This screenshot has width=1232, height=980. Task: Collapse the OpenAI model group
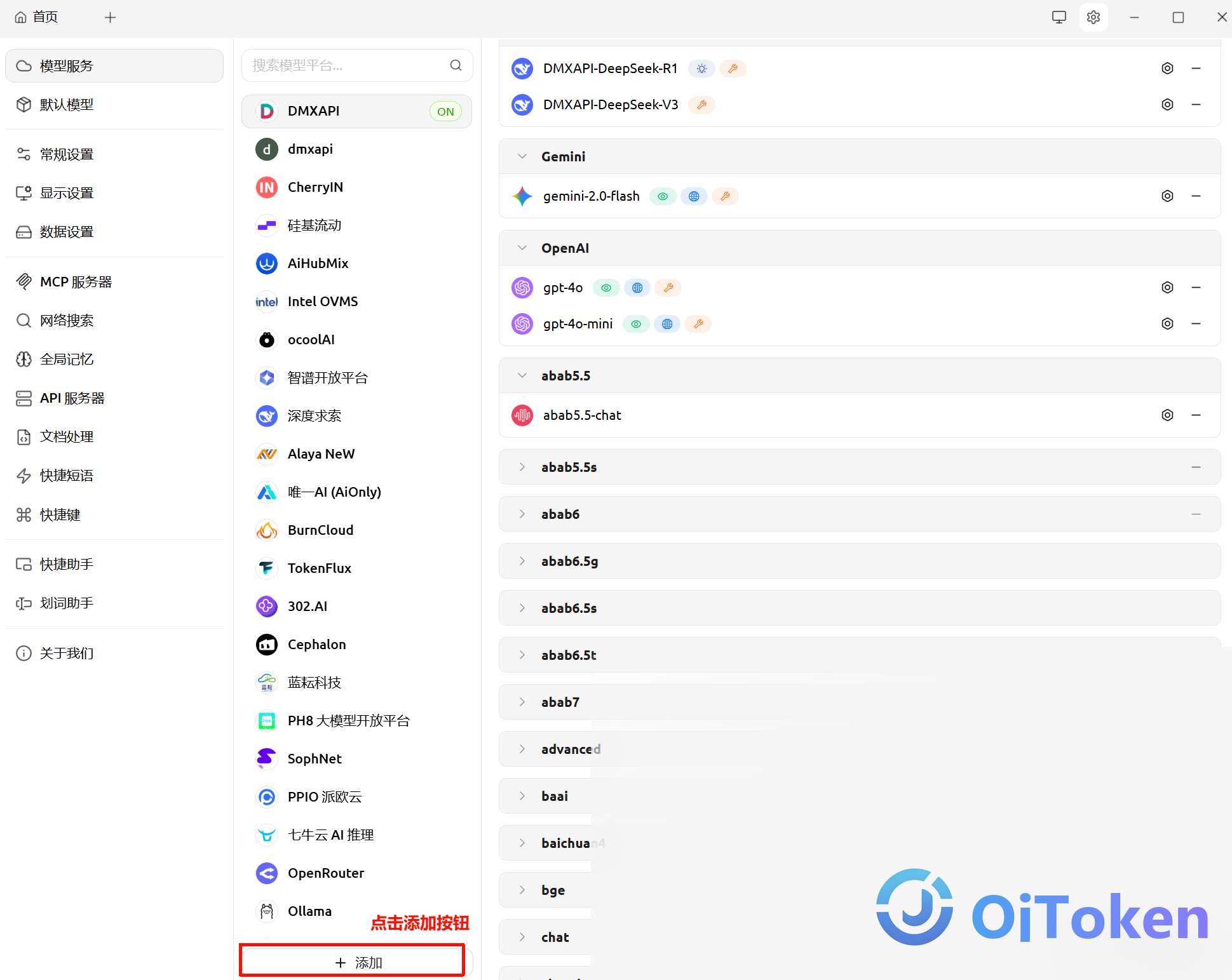tap(522, 248)
